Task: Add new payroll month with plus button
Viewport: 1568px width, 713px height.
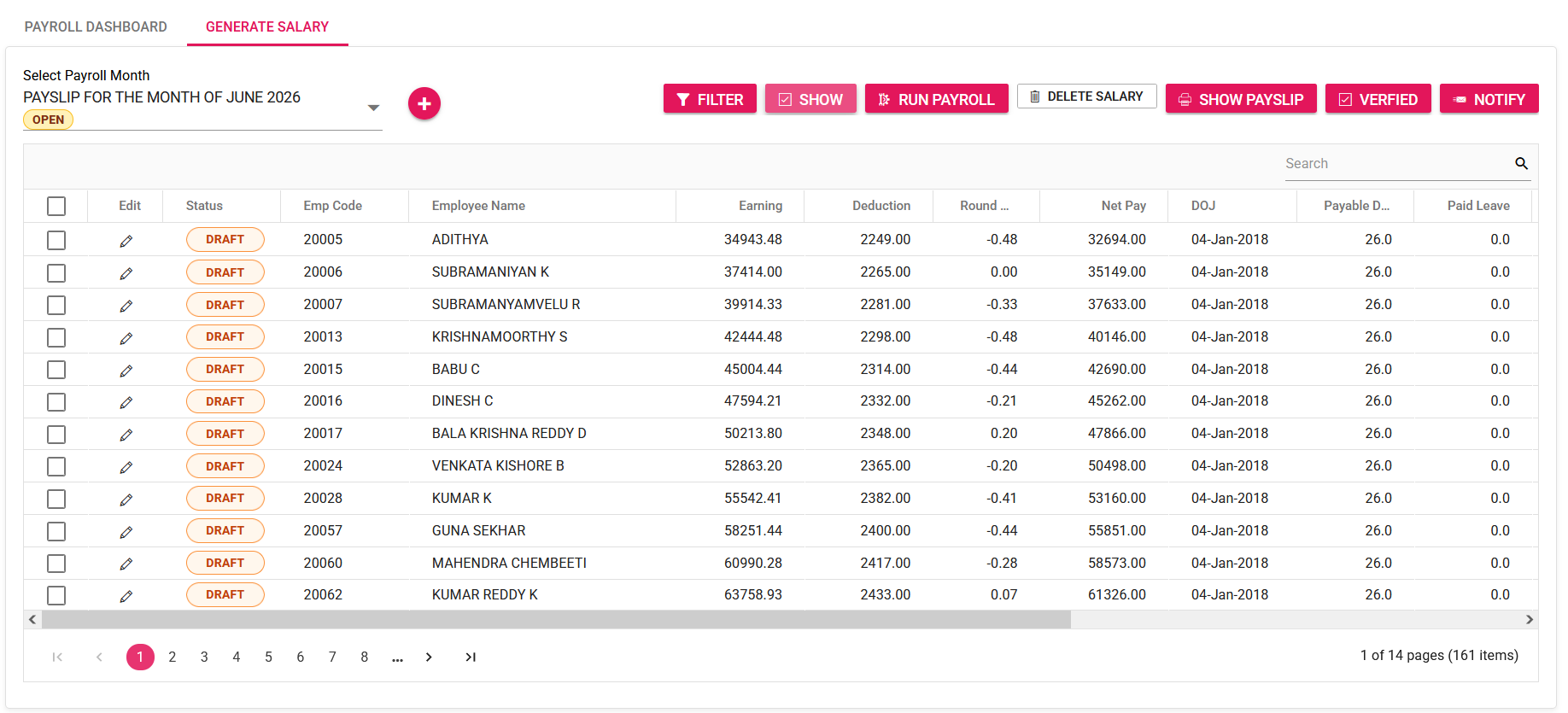Action: [424, 103]
